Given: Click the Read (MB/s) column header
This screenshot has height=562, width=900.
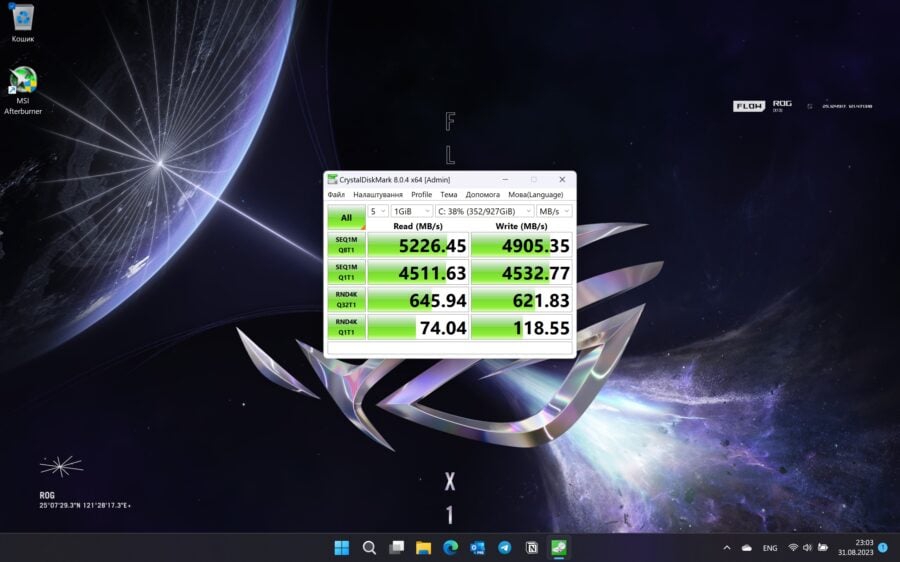Looking at the screenshot, I should click(x=418, y=226).
